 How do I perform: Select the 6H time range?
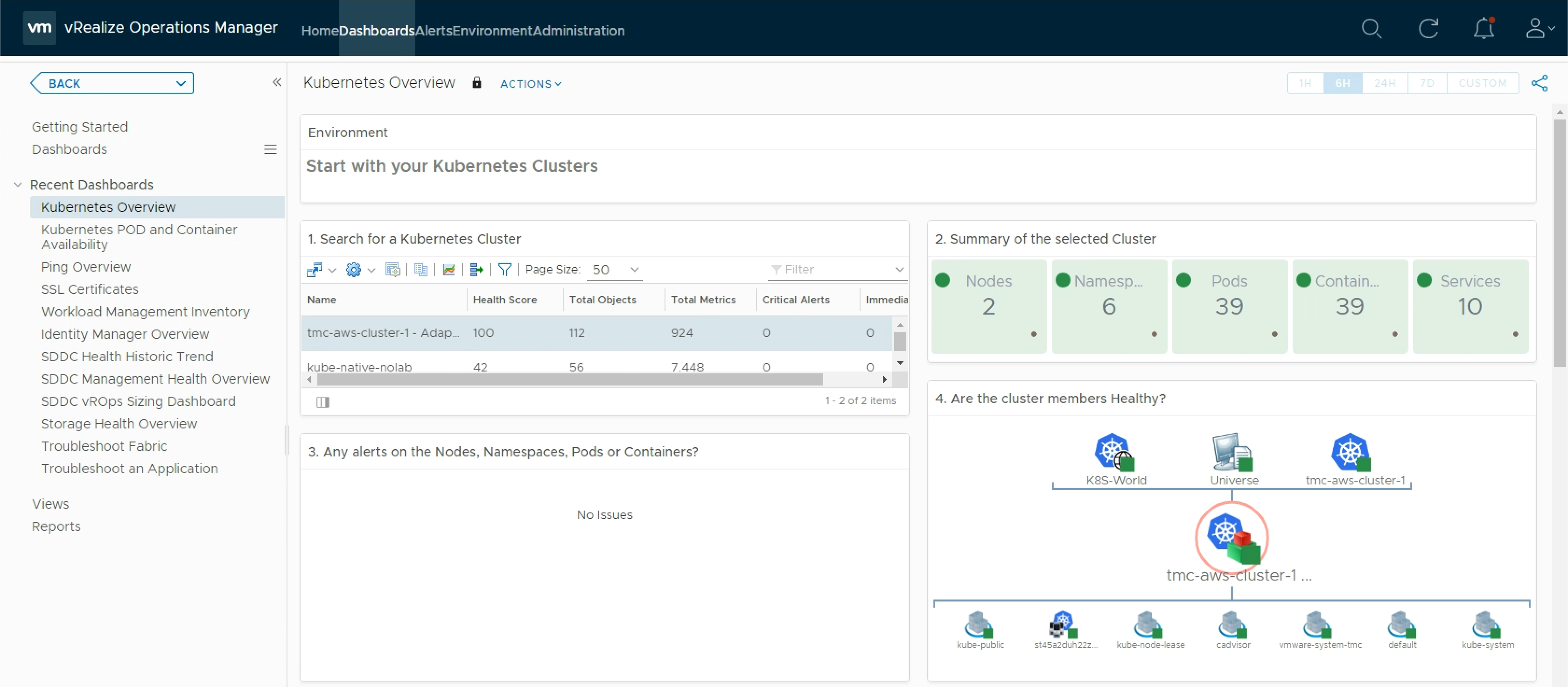[1342, 84]
